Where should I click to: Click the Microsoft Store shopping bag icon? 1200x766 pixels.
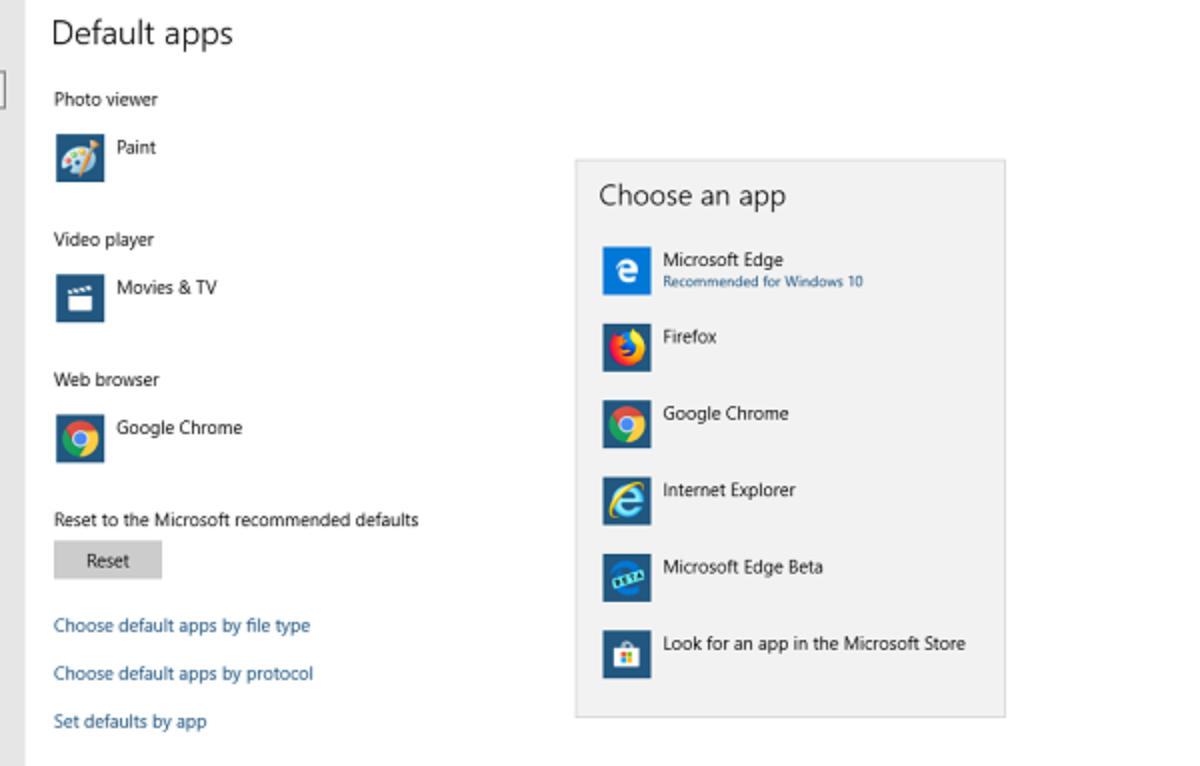point(627,654)
